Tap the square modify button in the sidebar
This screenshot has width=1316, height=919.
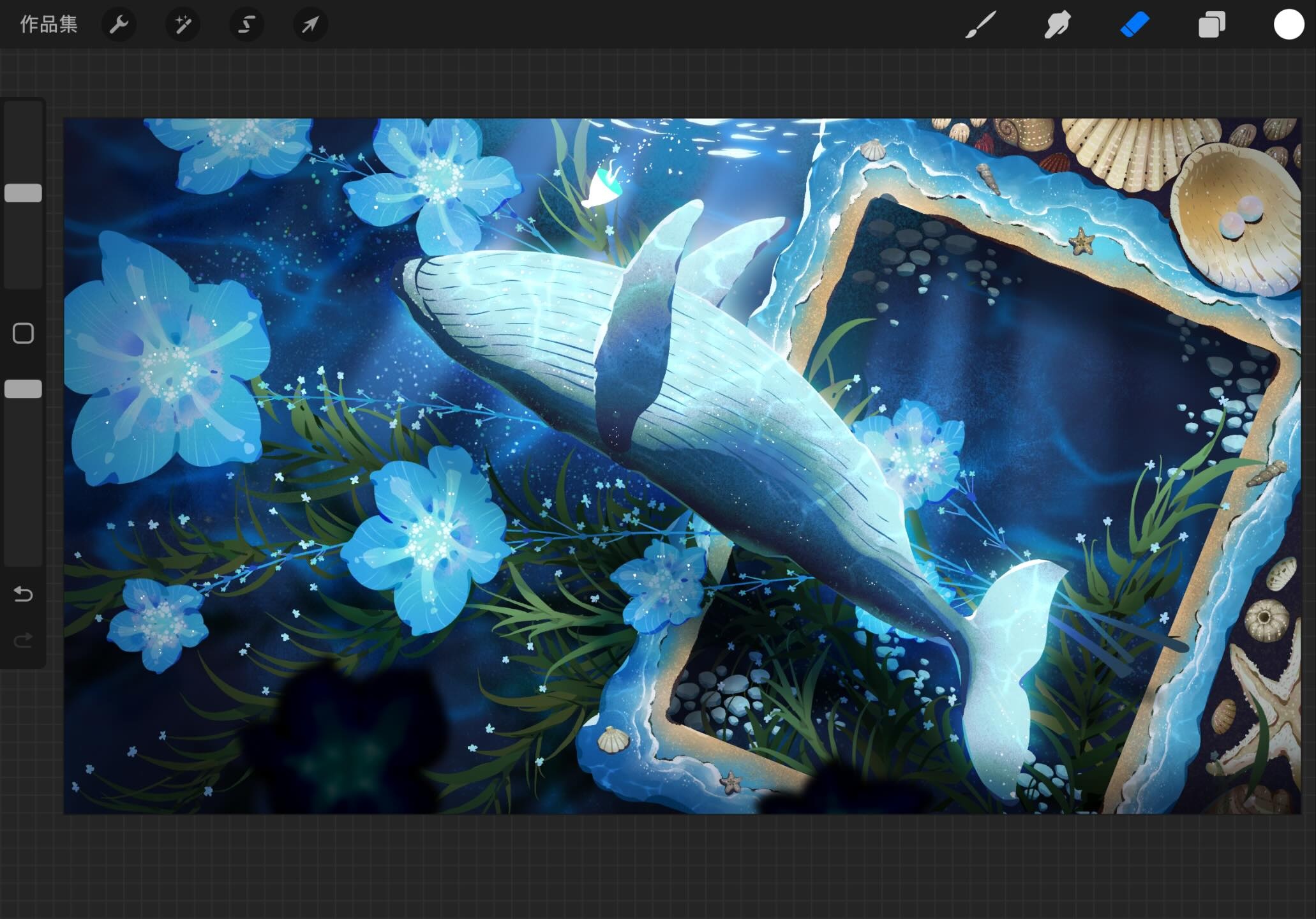(x=24, y=333)
